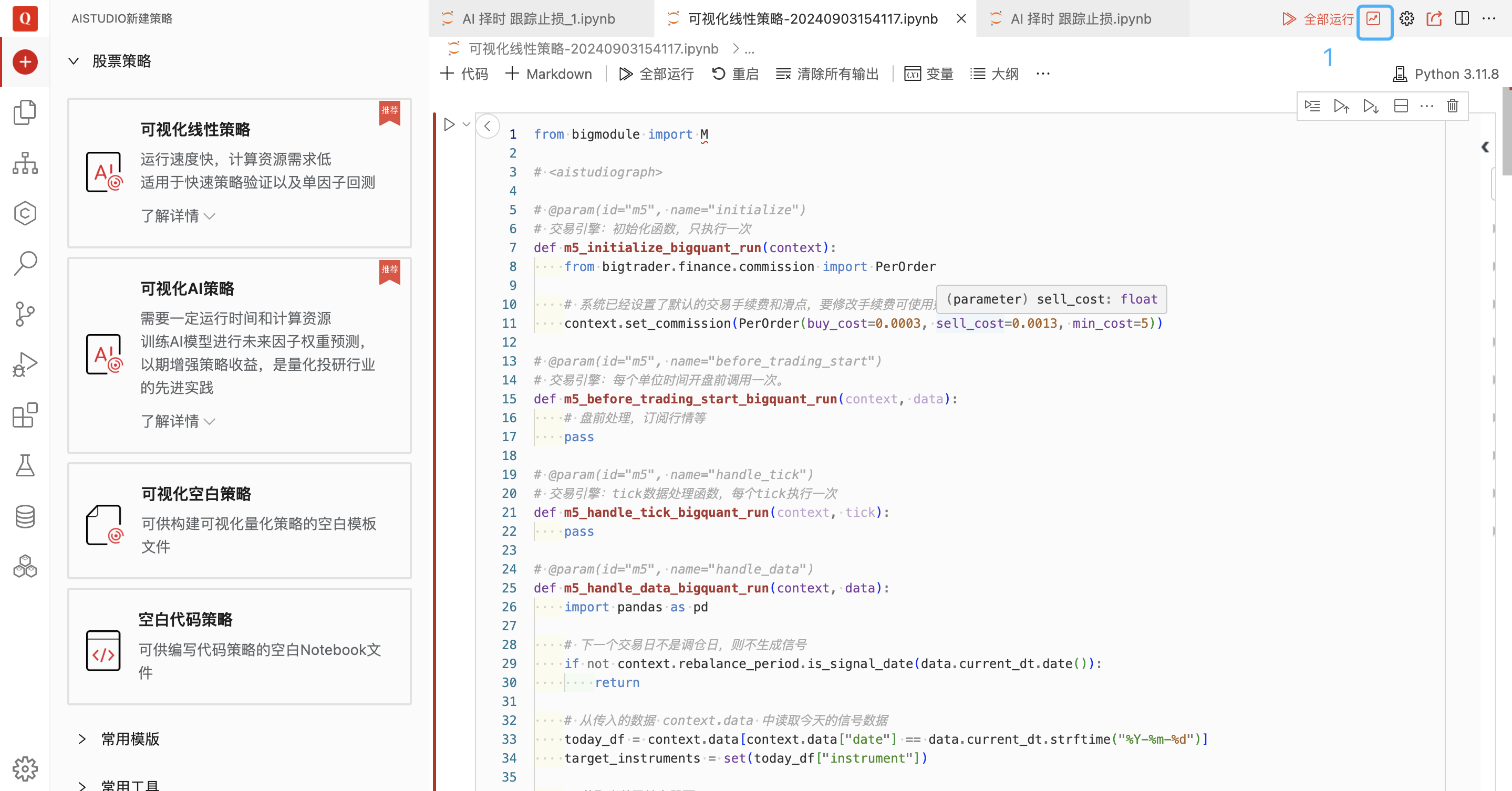Image resolution: width=1512 pixels, height=791 pixels.
Task: Open the flask testing icon
Action: pos(25,465)
